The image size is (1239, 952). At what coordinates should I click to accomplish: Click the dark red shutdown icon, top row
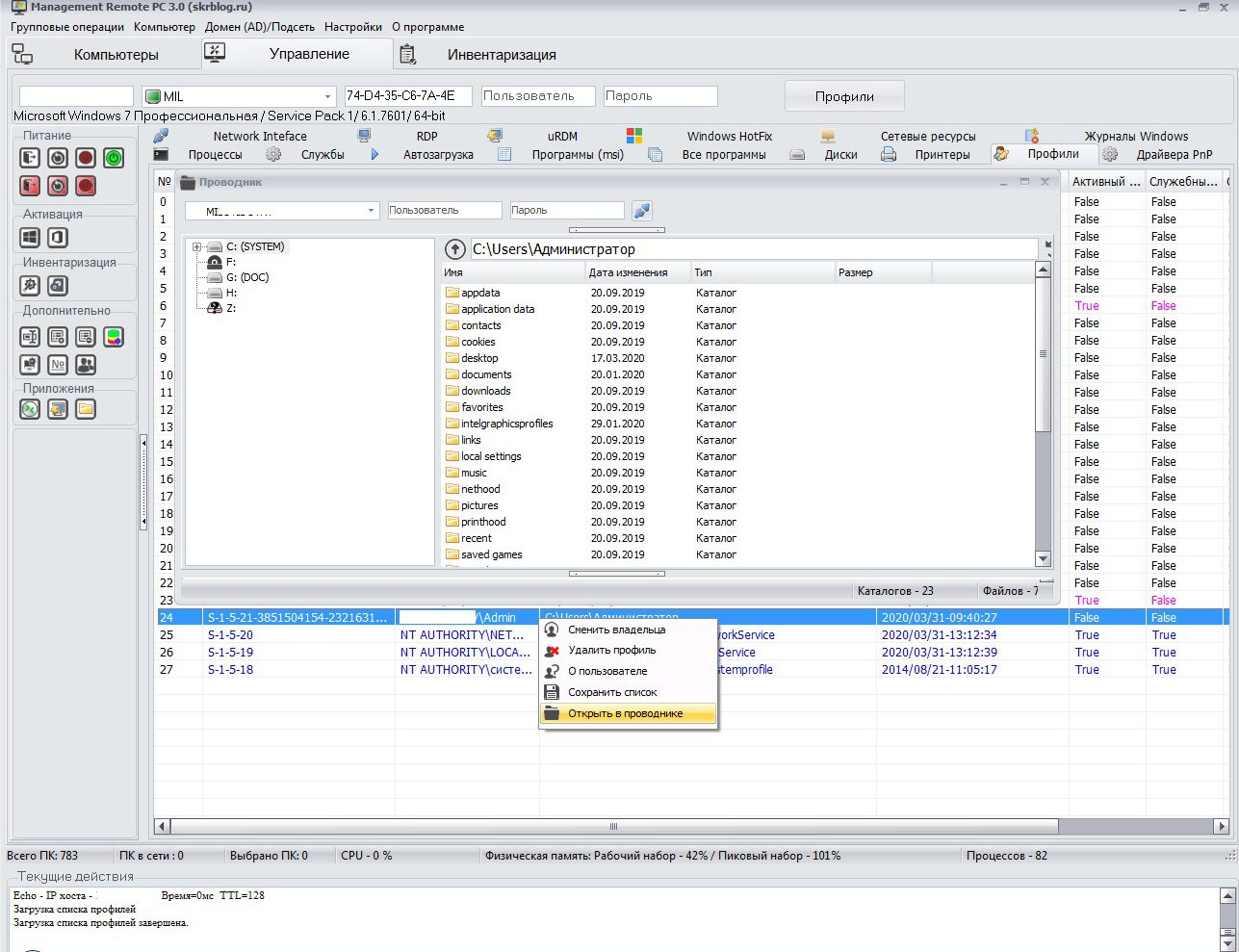pos(86,157)
